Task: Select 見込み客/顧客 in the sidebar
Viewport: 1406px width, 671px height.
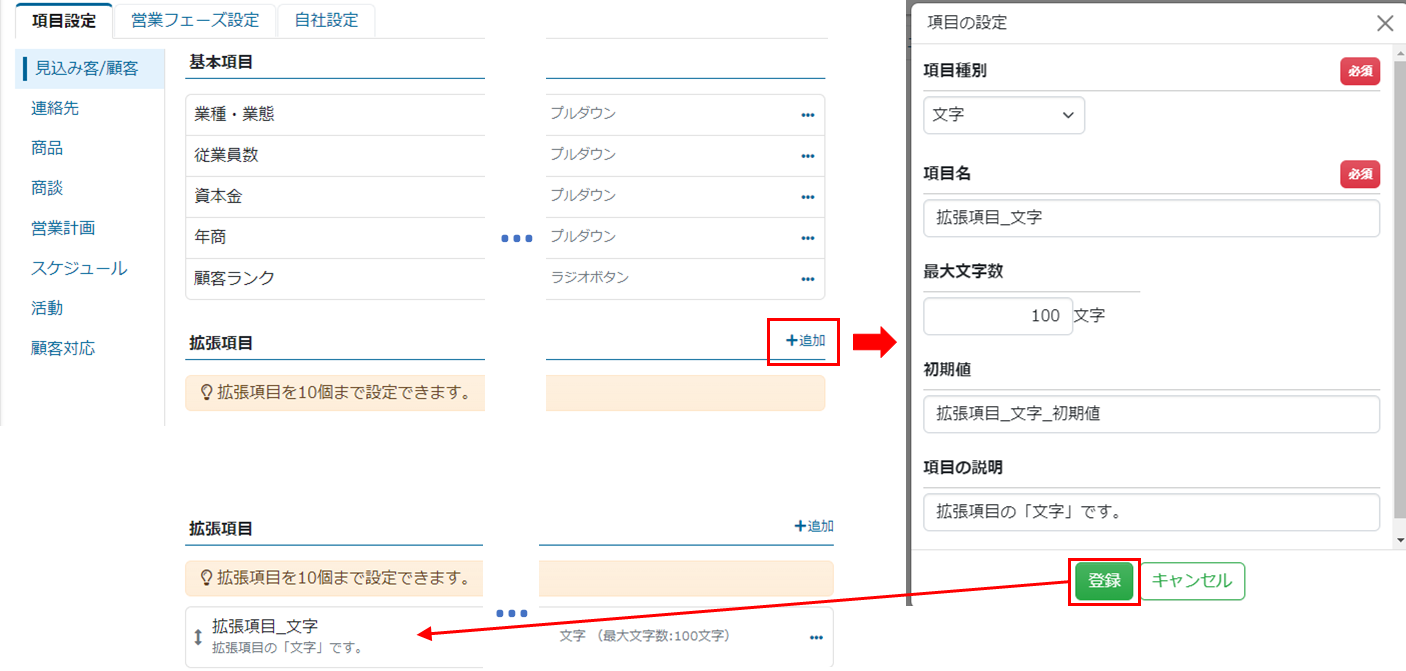Action: (90, 69)
